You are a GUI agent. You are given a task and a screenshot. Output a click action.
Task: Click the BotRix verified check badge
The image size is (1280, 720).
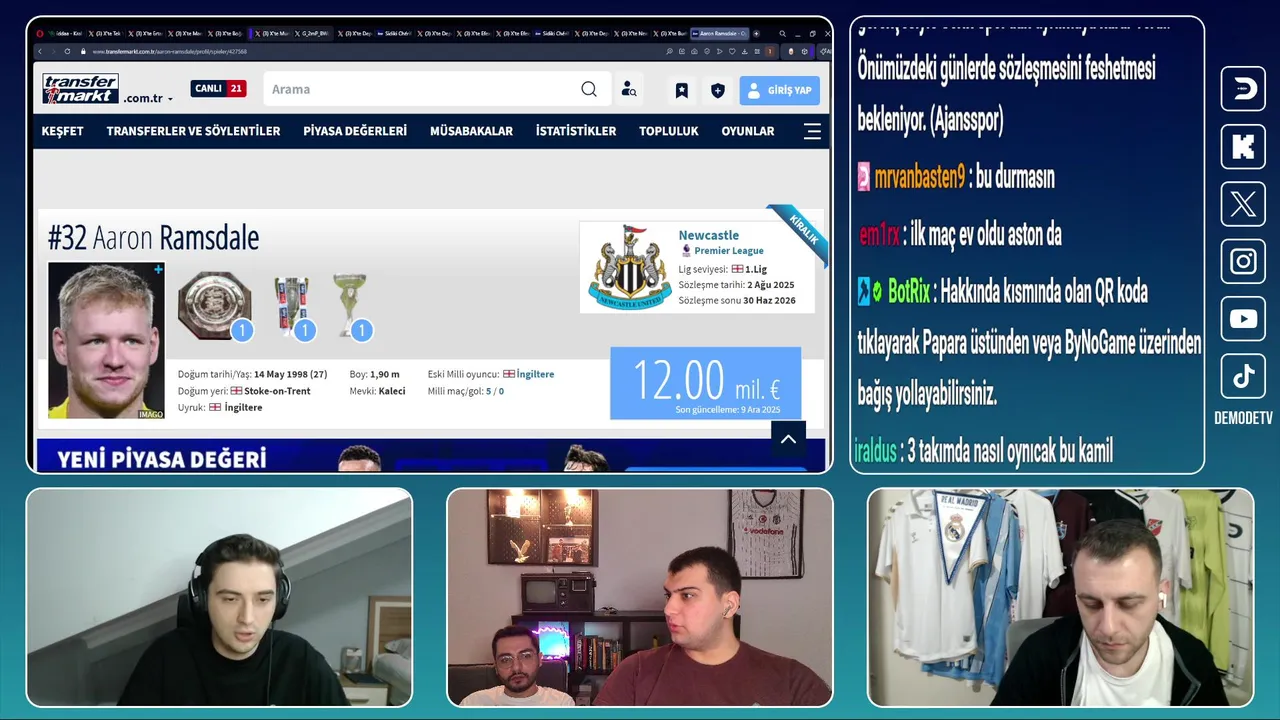pos(877,292)
